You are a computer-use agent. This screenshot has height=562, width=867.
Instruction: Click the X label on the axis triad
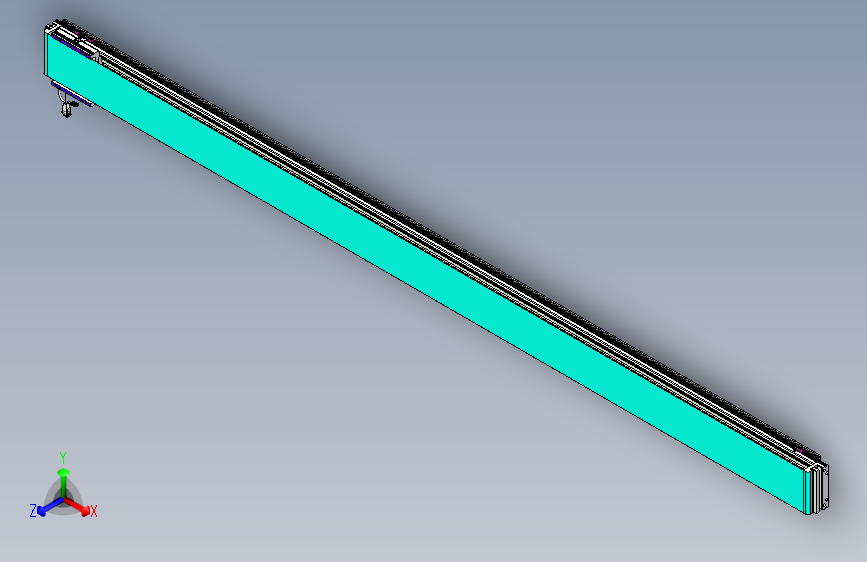point(94,512)
